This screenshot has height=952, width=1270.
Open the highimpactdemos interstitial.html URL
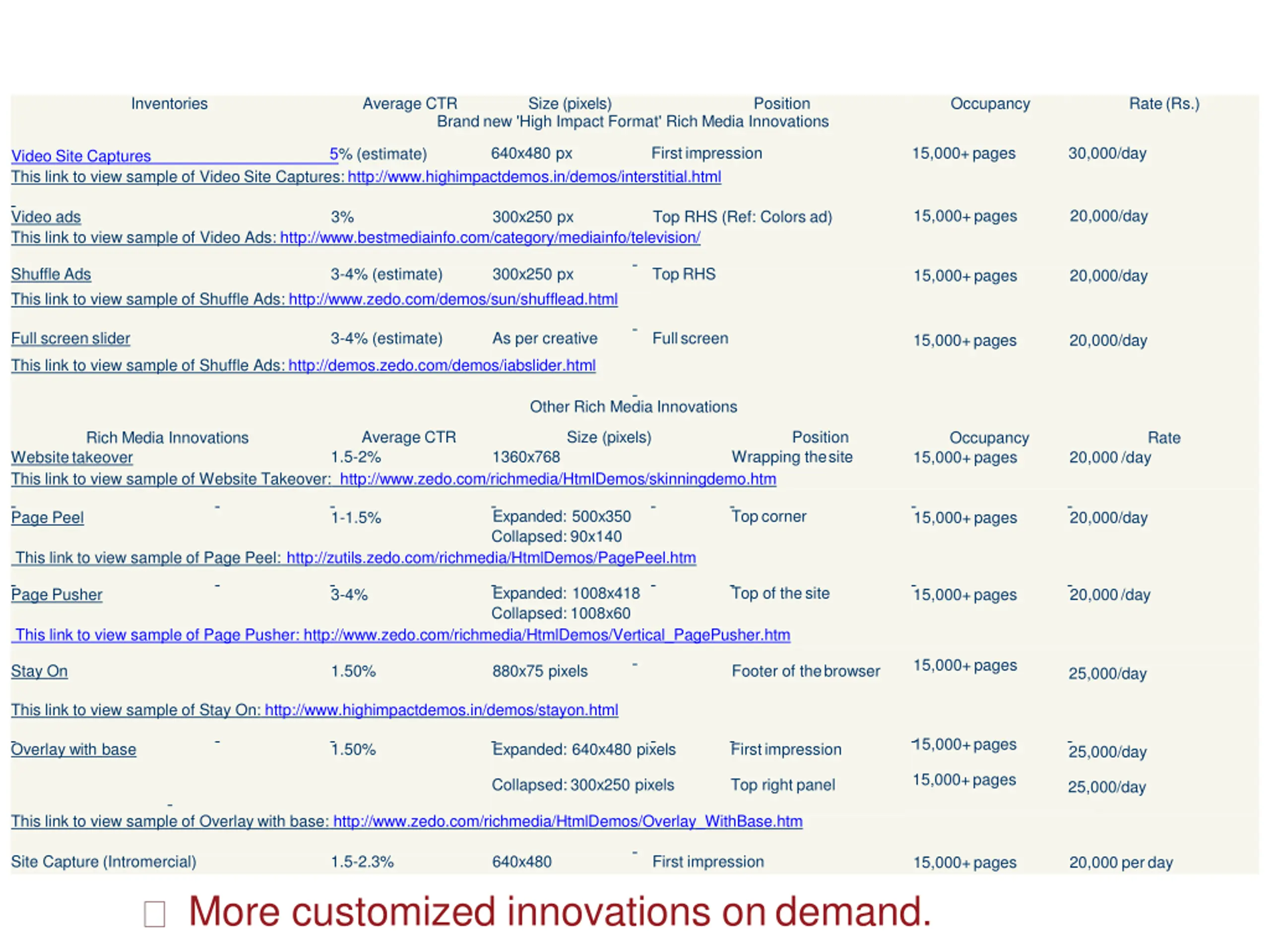(x=534, y=177)
